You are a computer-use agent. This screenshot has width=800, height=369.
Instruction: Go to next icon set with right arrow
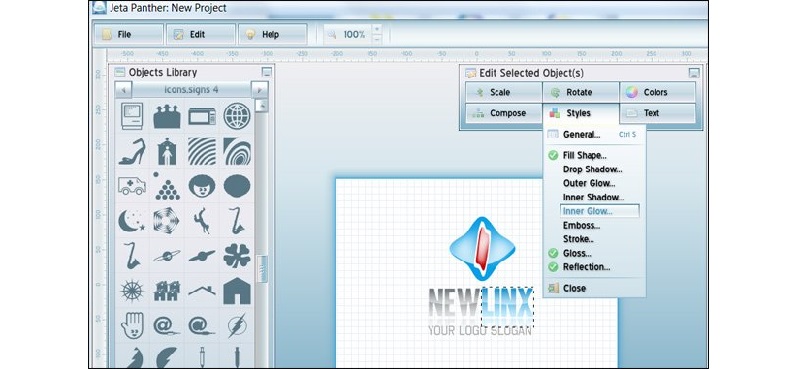point(259,90)
